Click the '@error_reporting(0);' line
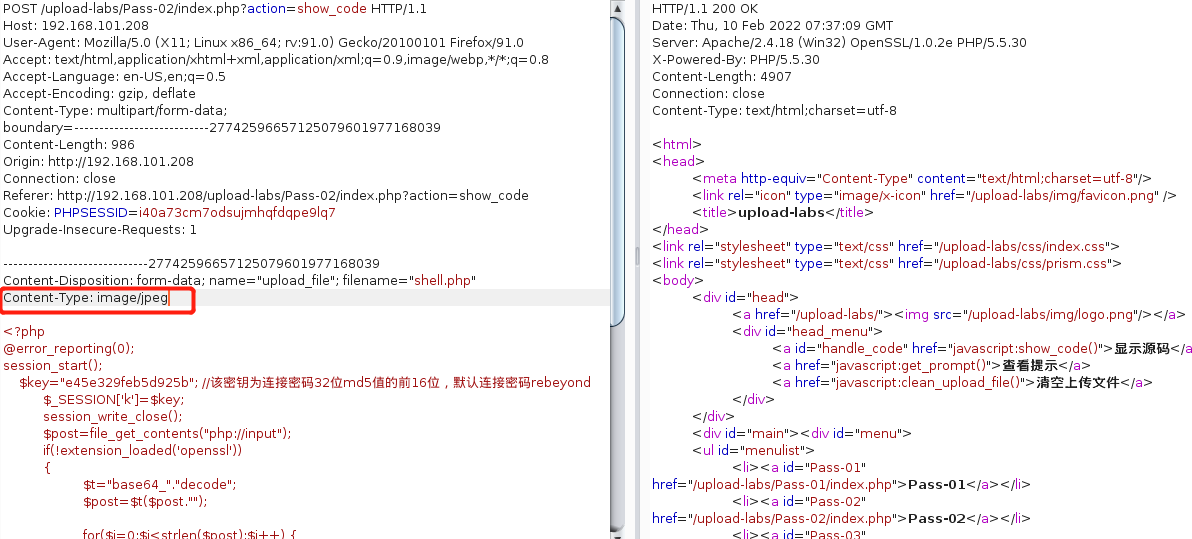The height and width of the screenshot is (539, 1192). (68, 348)
